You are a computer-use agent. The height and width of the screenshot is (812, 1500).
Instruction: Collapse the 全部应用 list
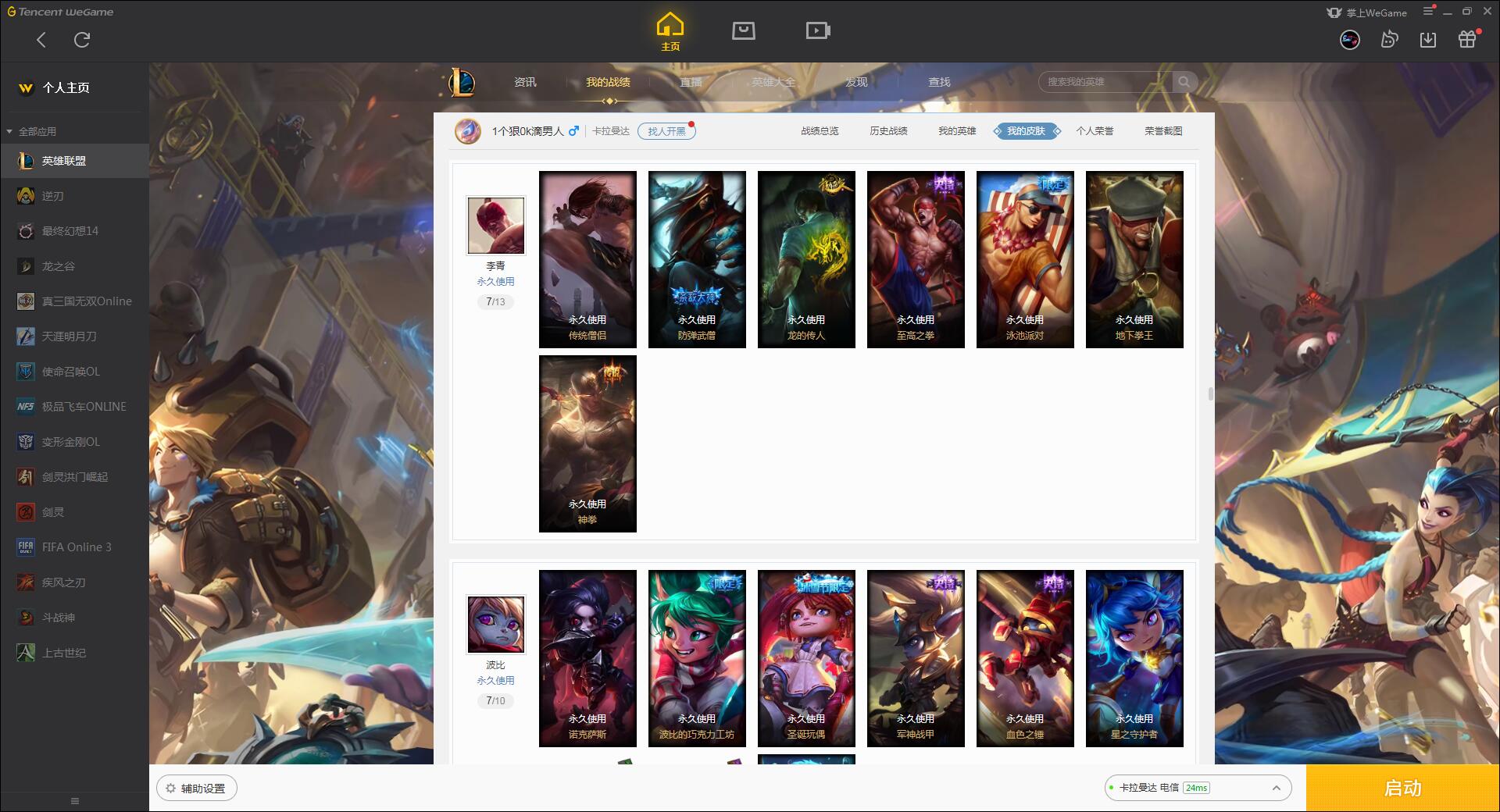click(31, 131)
